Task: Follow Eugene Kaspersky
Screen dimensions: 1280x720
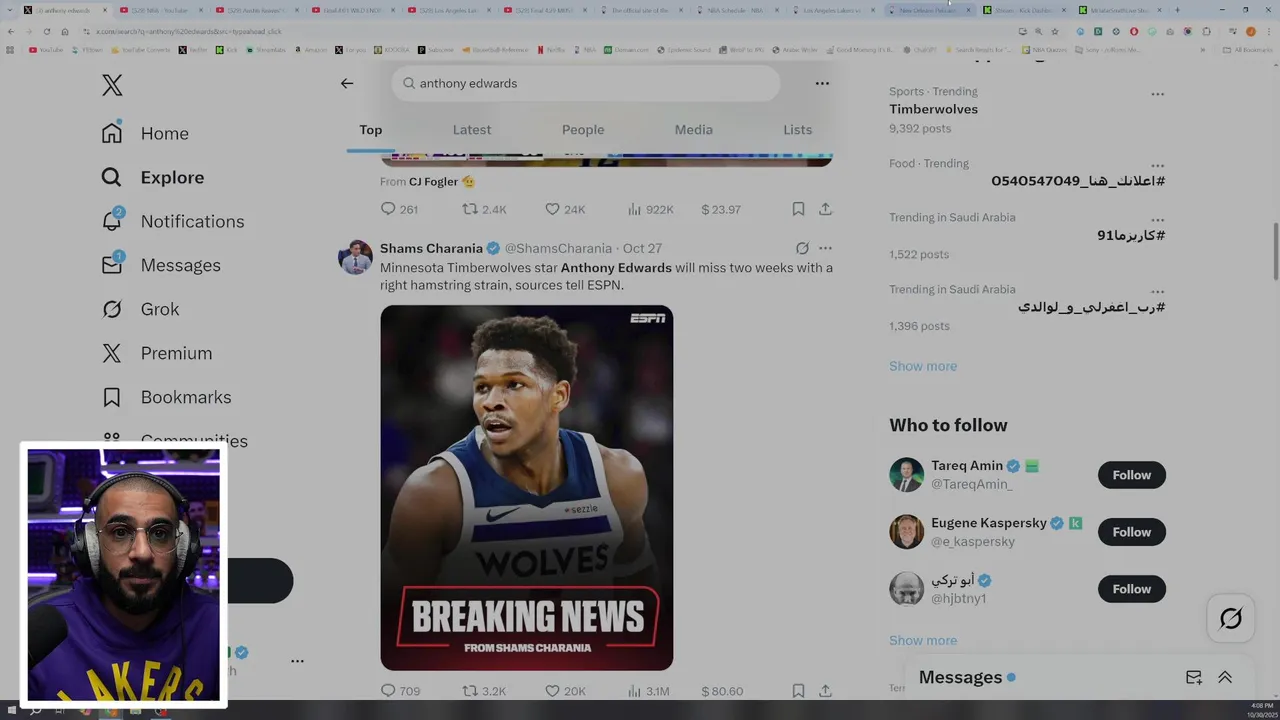Action: point(1132,532)
